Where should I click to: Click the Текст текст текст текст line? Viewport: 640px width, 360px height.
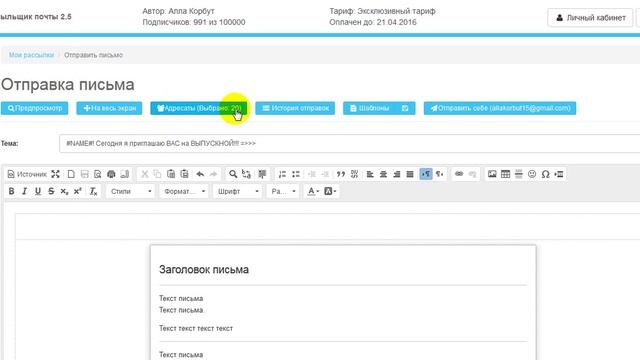pos(196,328)
